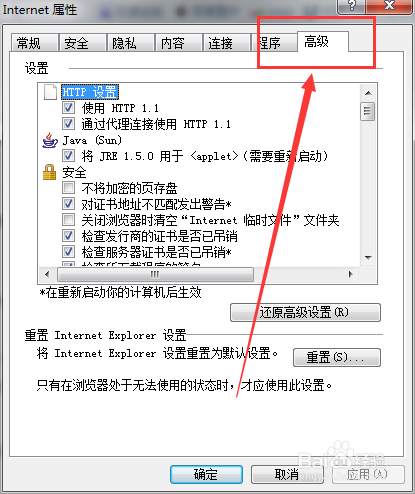Click the Java (Sun) coffee cup icon
This screenshot has width=415, height=494.
(50, 140)
